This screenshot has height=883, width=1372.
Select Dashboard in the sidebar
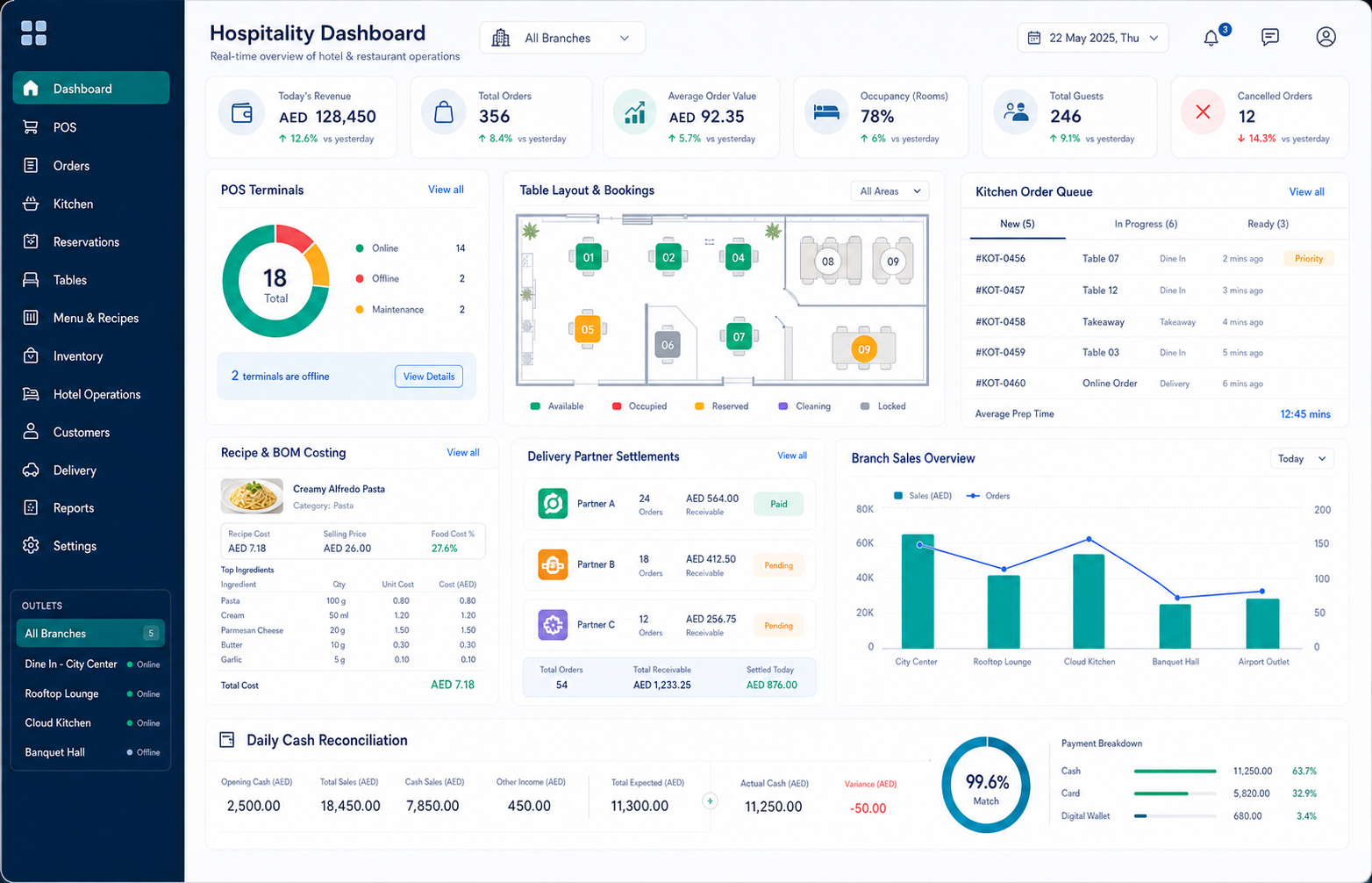[x=91, y=89]
